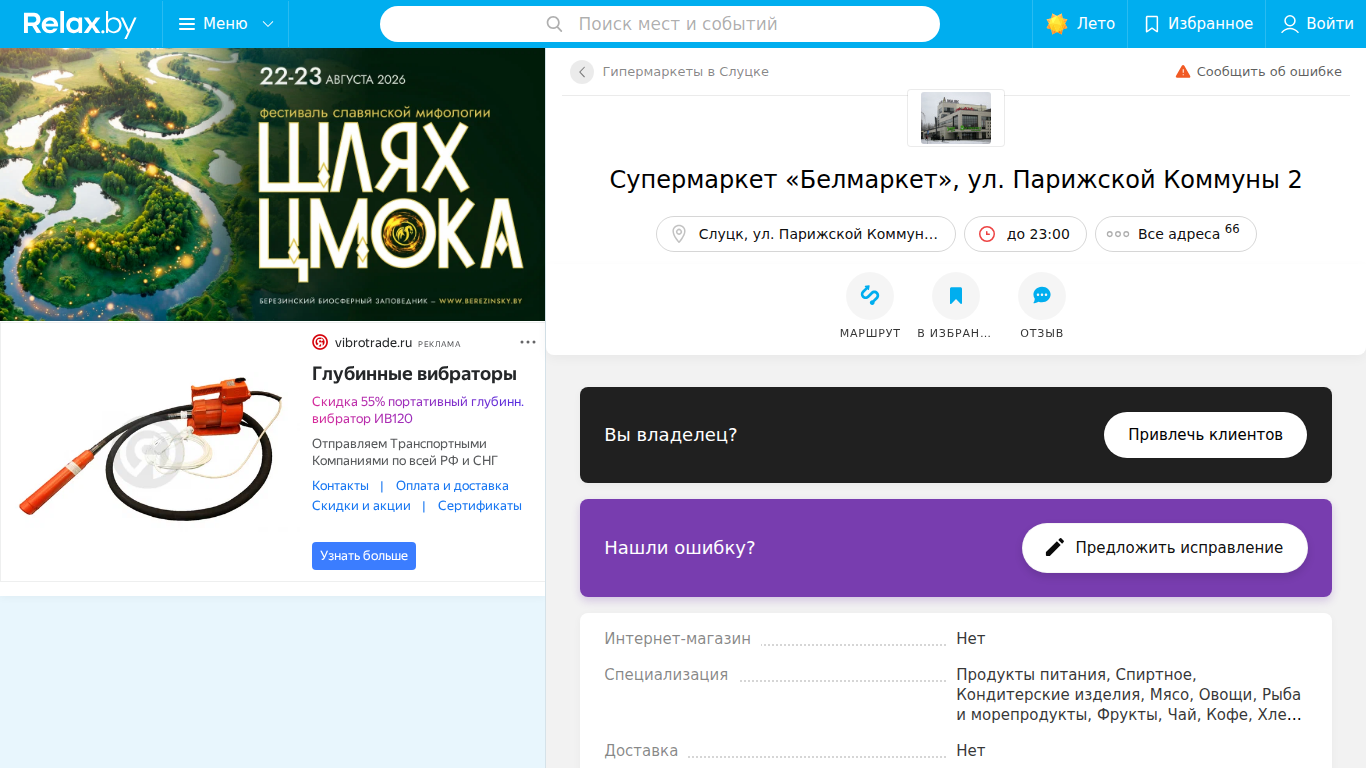The image size is (1366, 768).
Task: Open the Гипермаркеты в Слуцке breadcrumb
Action: tap(685, 72)
